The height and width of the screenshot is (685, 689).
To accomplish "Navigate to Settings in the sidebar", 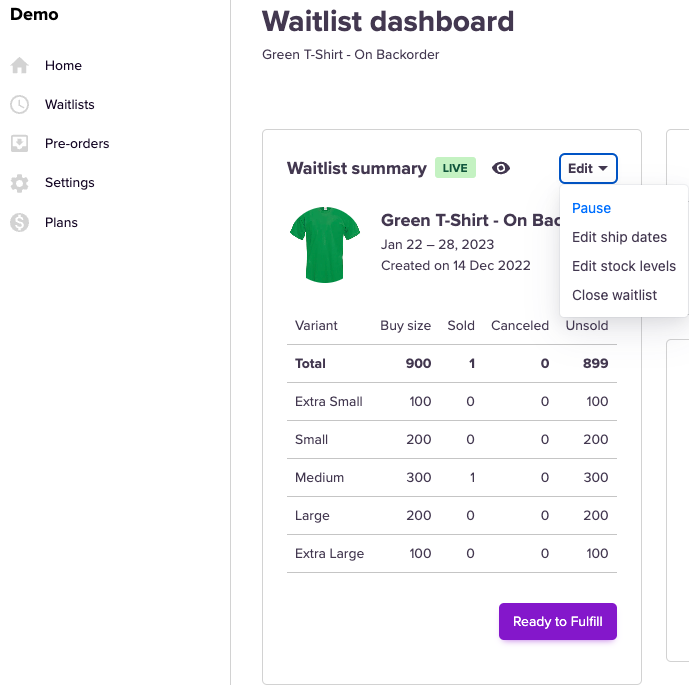I will [70, 183].
